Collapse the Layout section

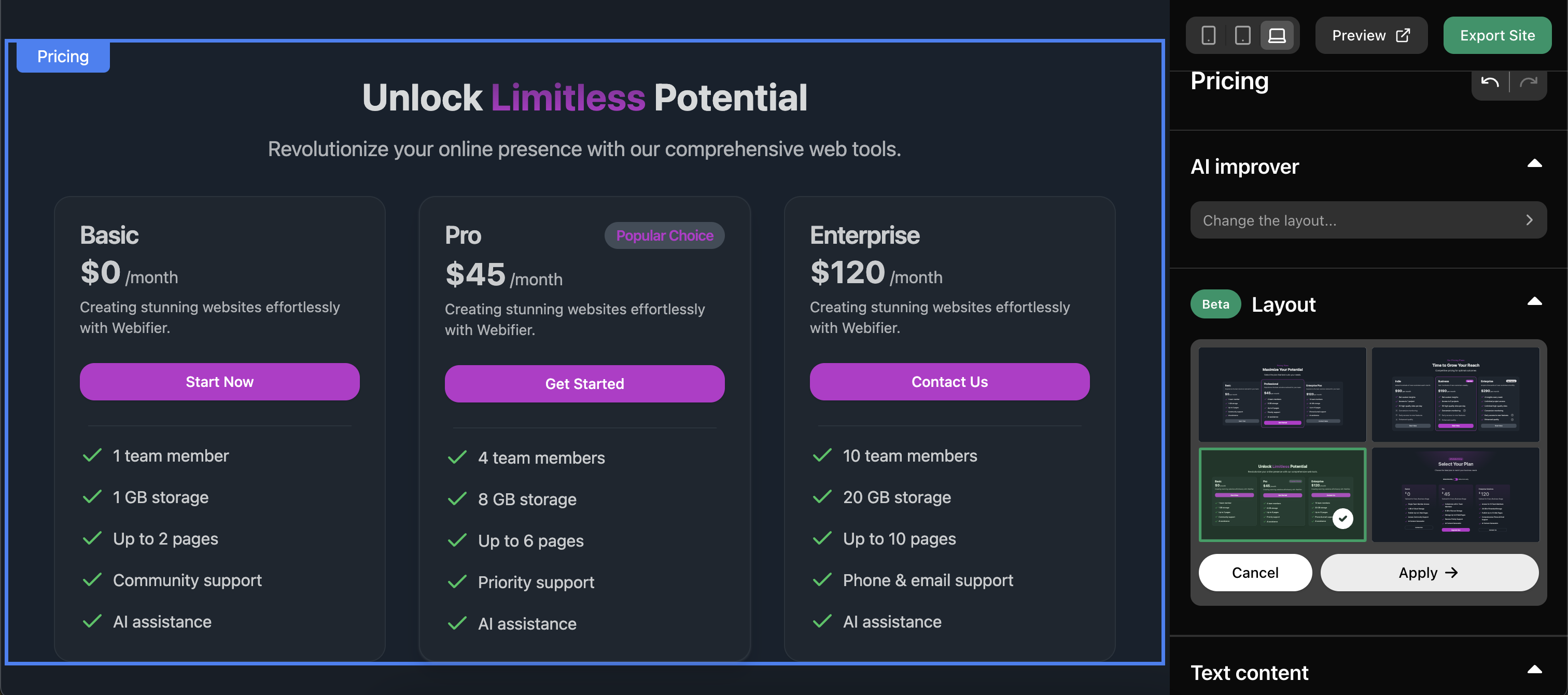[1534, 301]
